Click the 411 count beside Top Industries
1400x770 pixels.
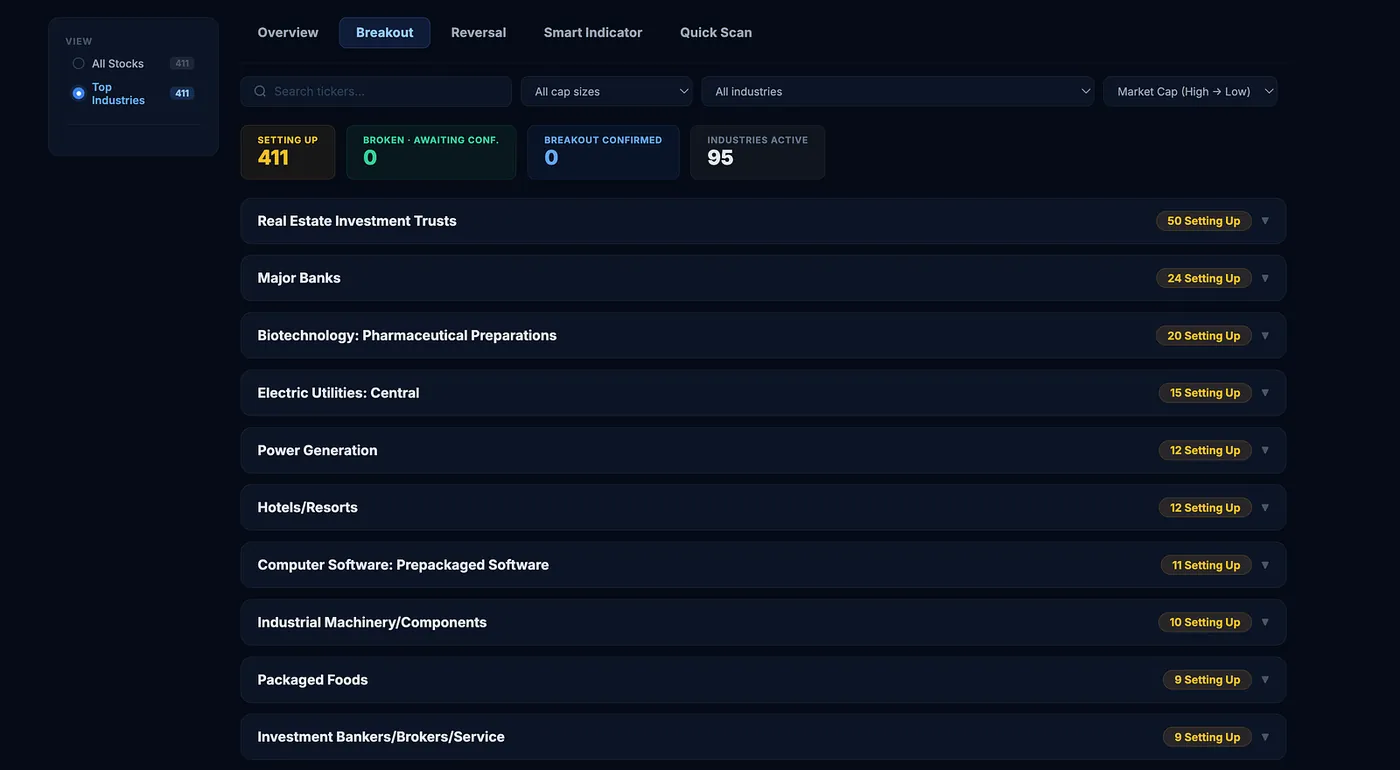click(x=182, y=93)
